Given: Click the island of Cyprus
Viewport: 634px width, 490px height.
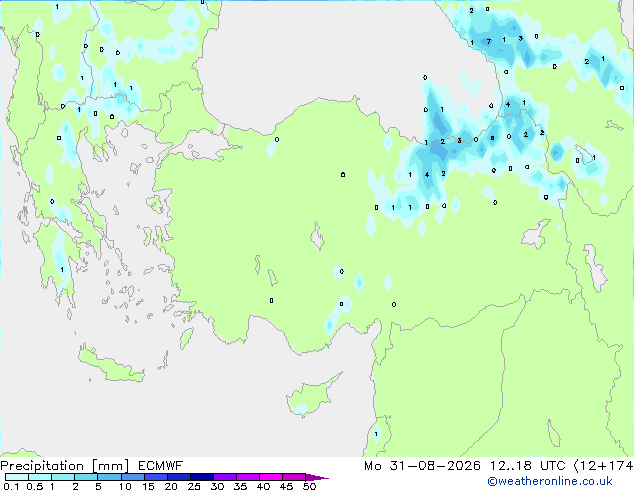Looking at the screenshot, I should [x=313, y=395].
